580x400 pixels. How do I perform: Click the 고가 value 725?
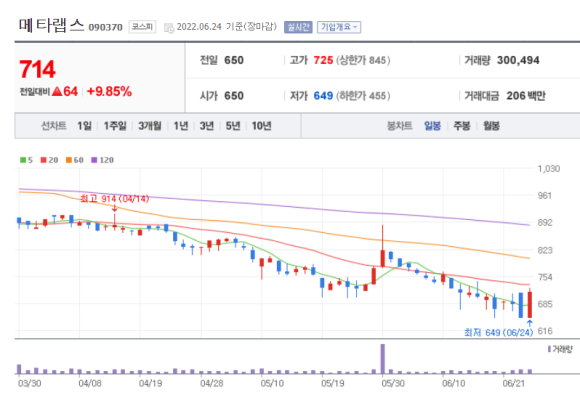point(323,60)
